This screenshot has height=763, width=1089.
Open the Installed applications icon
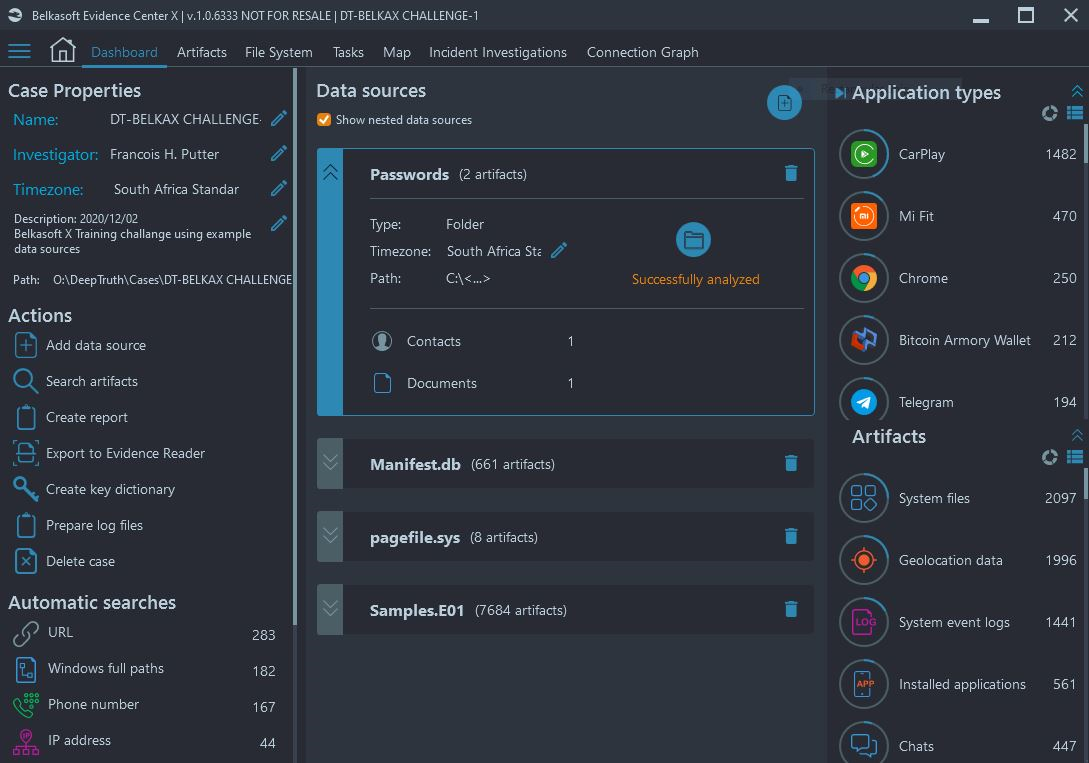click(x=864, y=684)
